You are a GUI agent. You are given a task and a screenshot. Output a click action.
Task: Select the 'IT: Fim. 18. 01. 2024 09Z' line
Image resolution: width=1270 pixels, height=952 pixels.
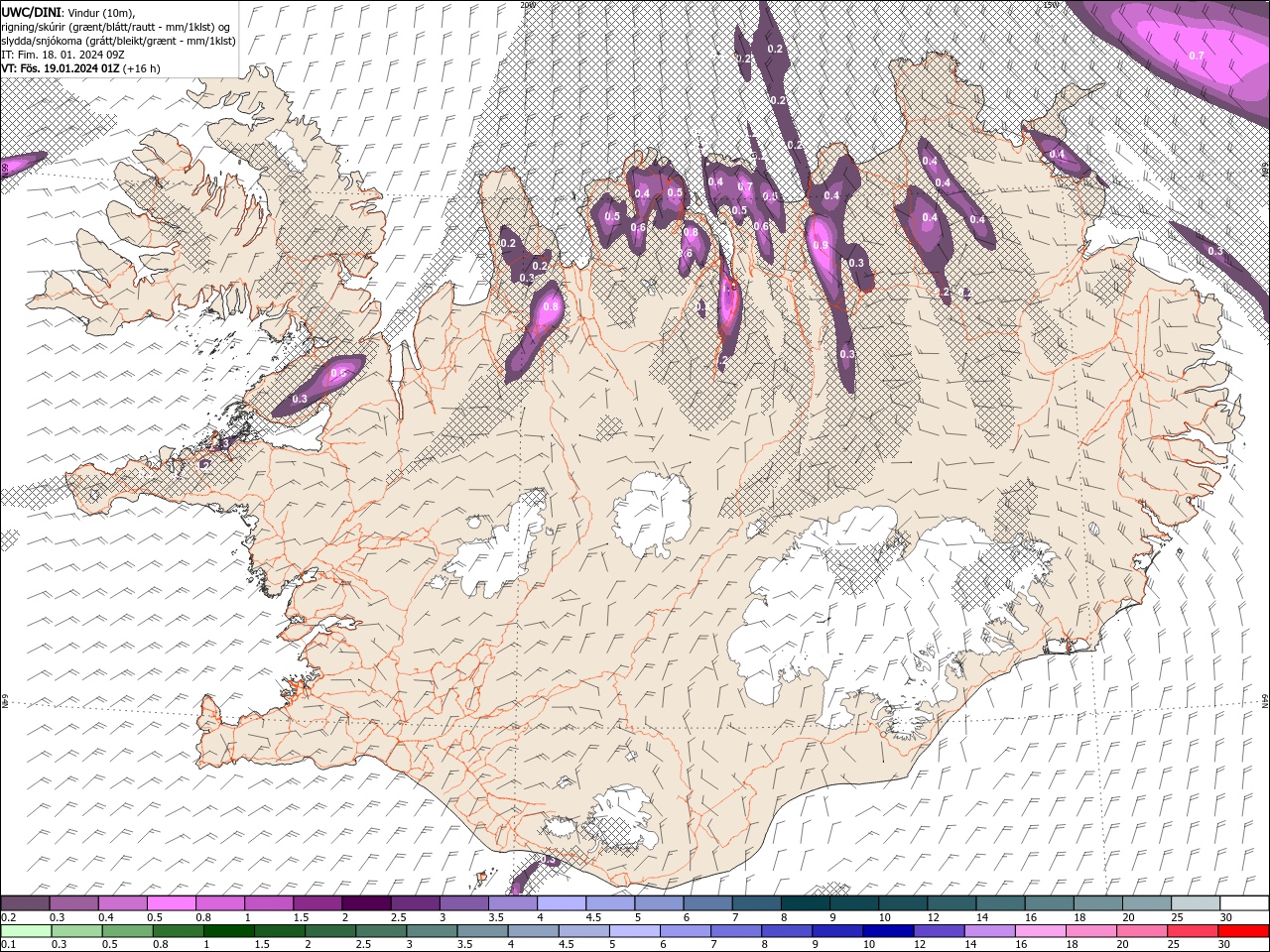tap(63, 54)
